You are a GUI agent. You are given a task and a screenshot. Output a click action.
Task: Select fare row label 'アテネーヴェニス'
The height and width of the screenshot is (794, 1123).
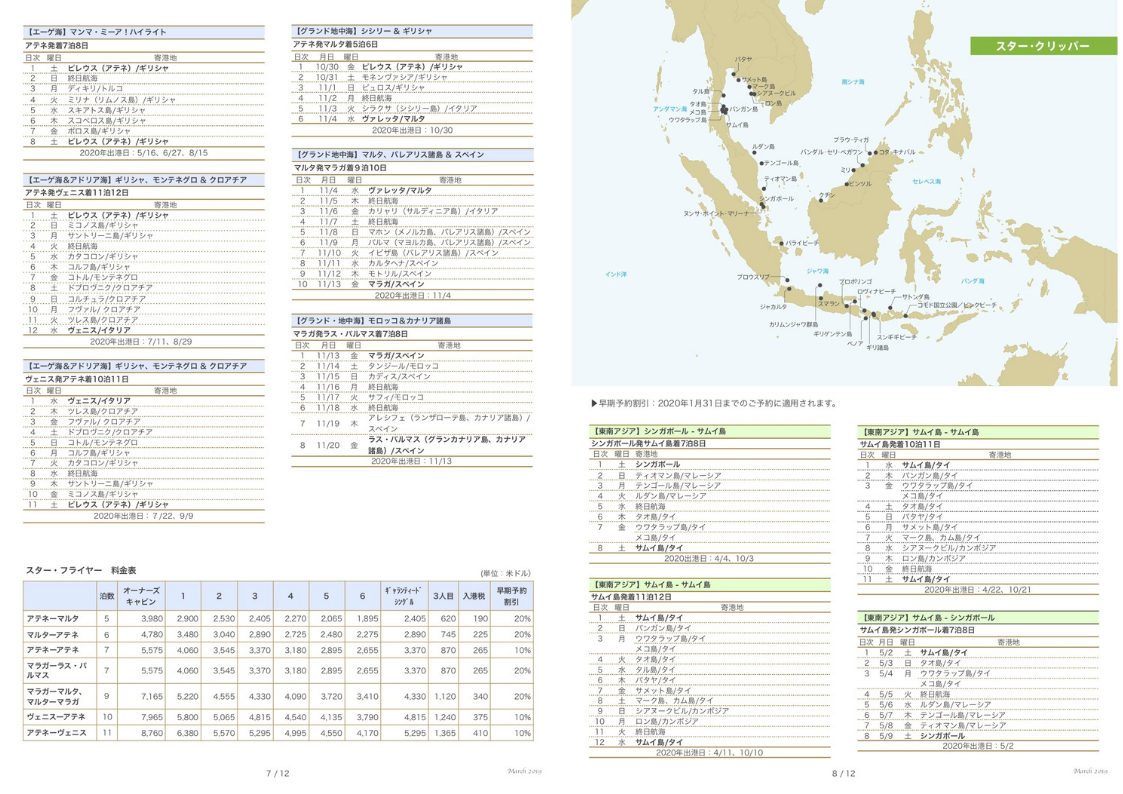56,733
